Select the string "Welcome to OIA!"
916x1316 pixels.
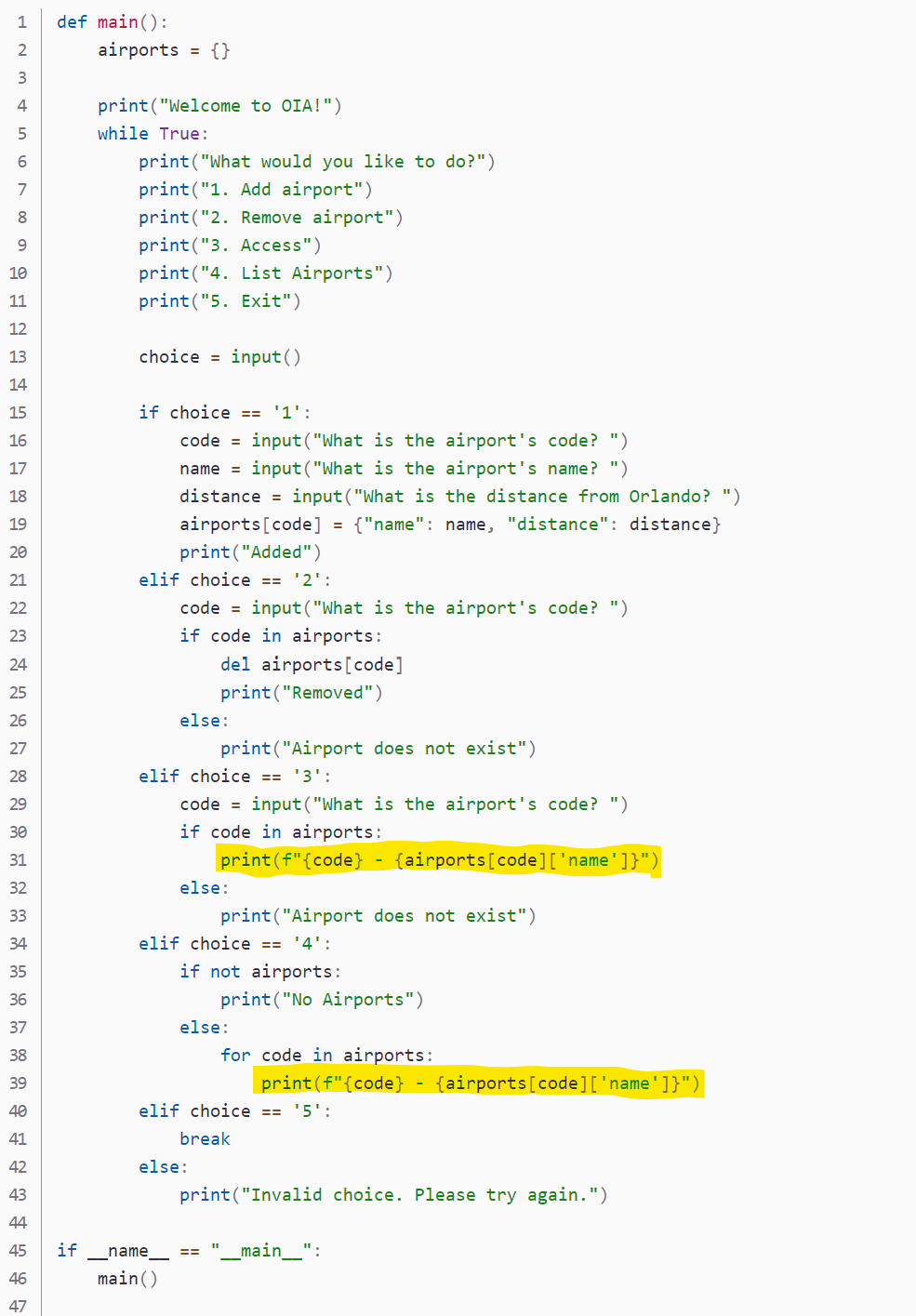tap(247, 105)
